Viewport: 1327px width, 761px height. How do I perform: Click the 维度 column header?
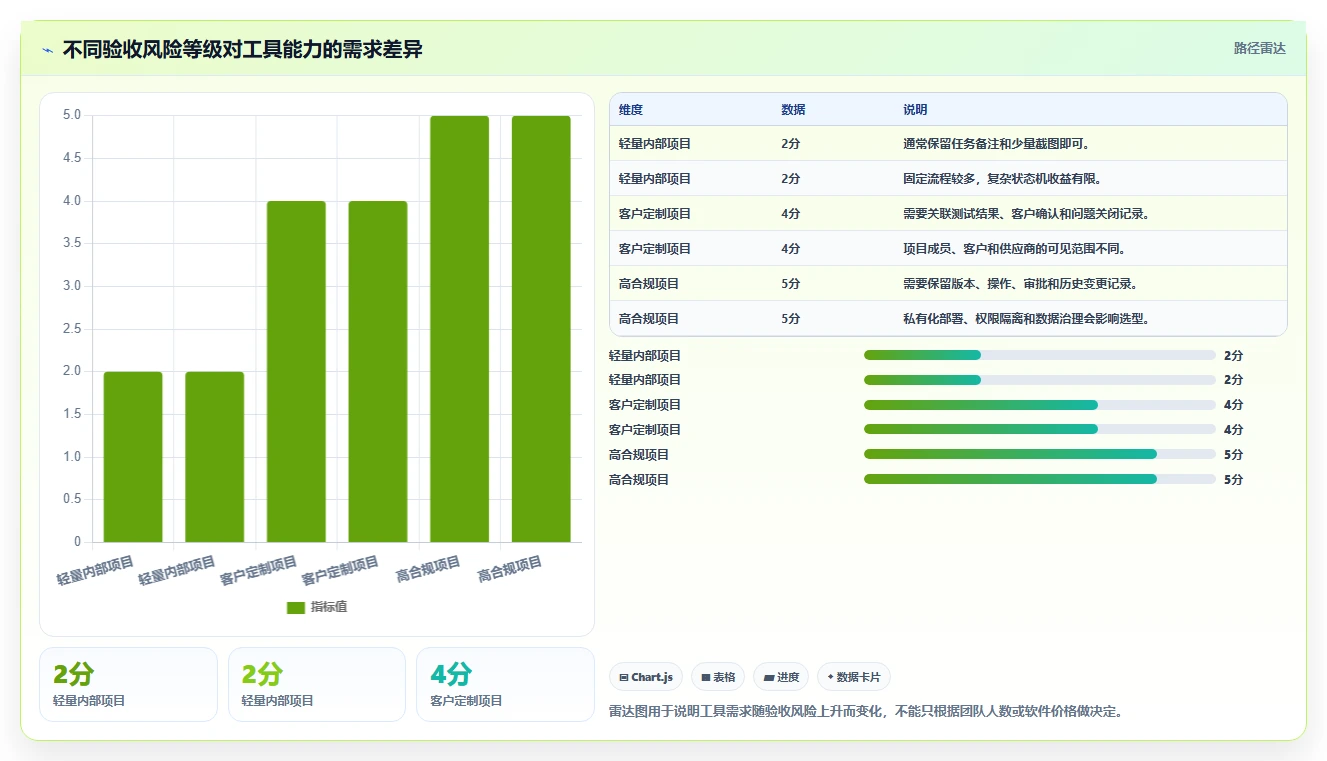click(631, 110)
